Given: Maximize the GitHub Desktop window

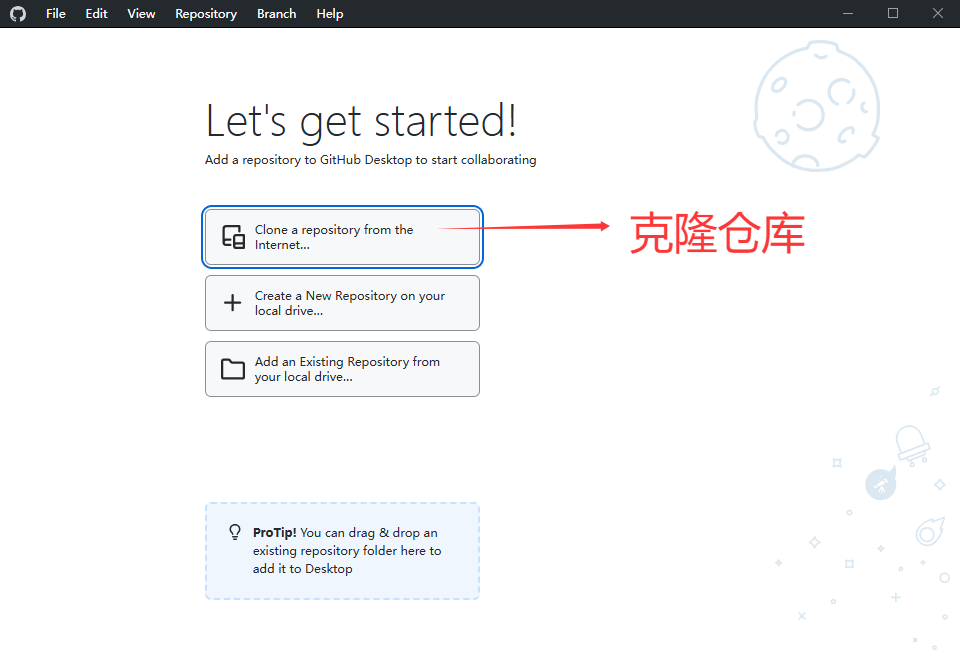Looking at the screenshot, I should tap(893, 14).
